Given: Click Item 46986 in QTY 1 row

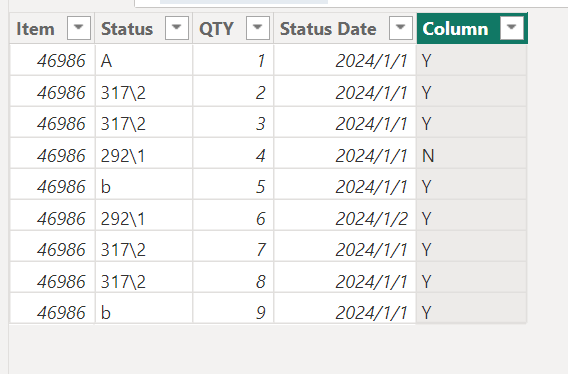Looking at the screenshot, I should point(53,60).
